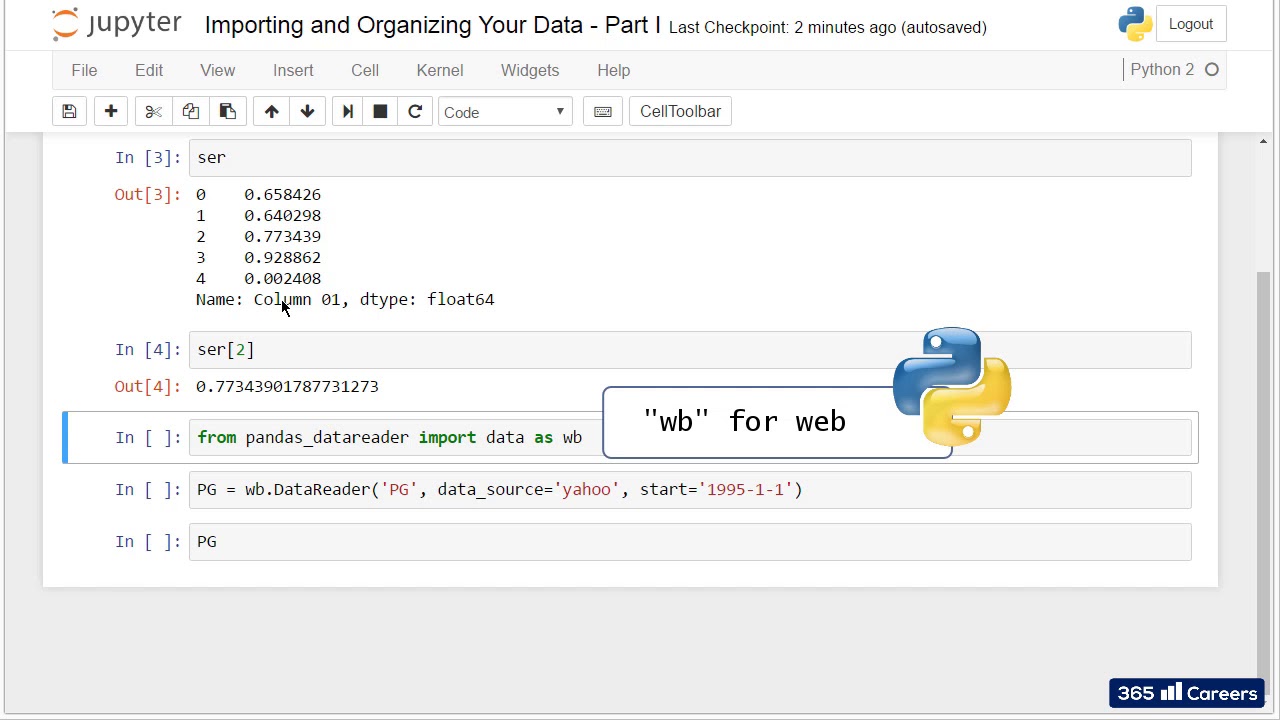Click the In [4]: prompt
Screen dimensions: 1280x720
click(x=148, y=350)
